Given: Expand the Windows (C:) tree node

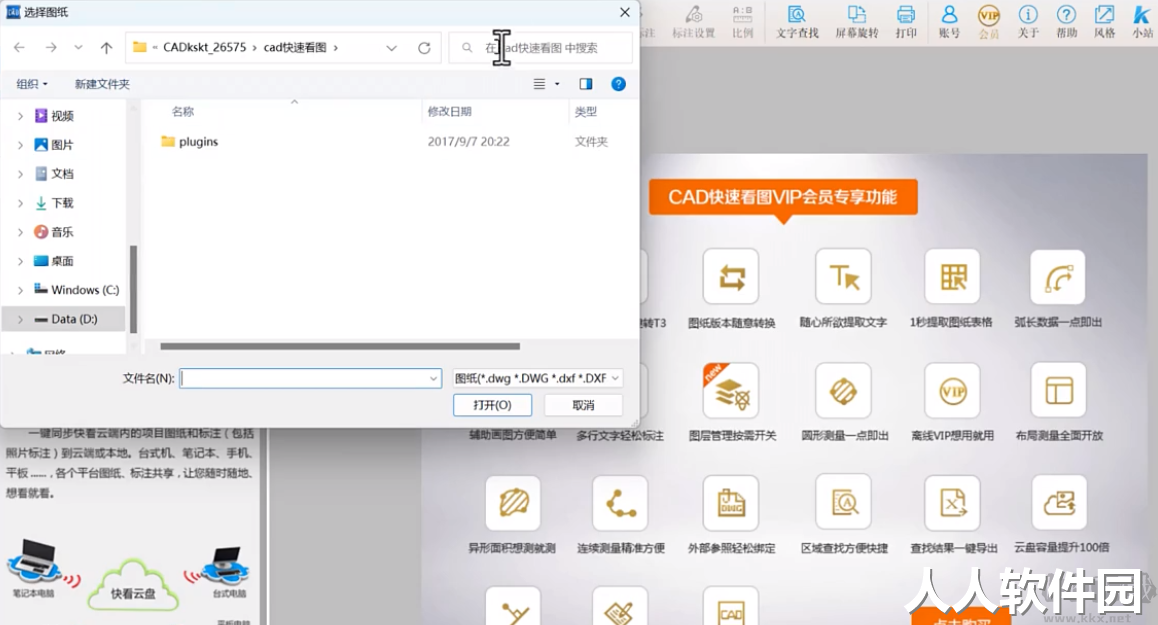Looking at the screenshot, I should [20, 290].
